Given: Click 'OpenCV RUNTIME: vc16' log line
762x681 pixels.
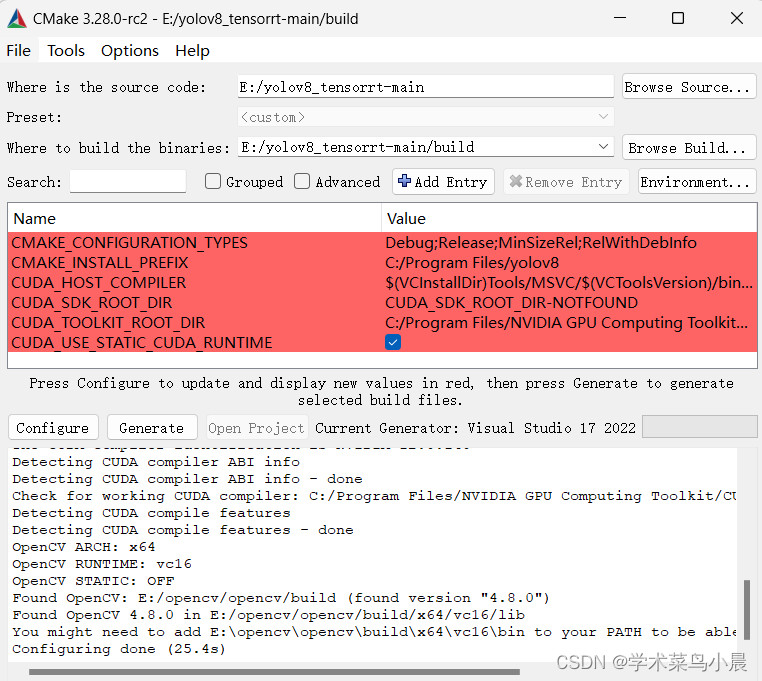Looking at the screenshot, I should coord(102,564).
